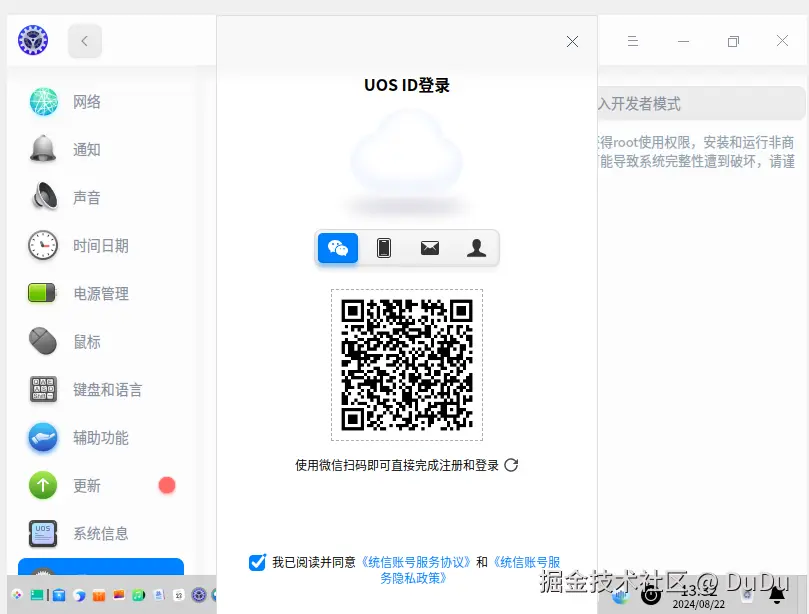Open 电源管理 settings in sidebar
Image resolution: width=809 pixels, height=614 pixels.
[103, 294]
